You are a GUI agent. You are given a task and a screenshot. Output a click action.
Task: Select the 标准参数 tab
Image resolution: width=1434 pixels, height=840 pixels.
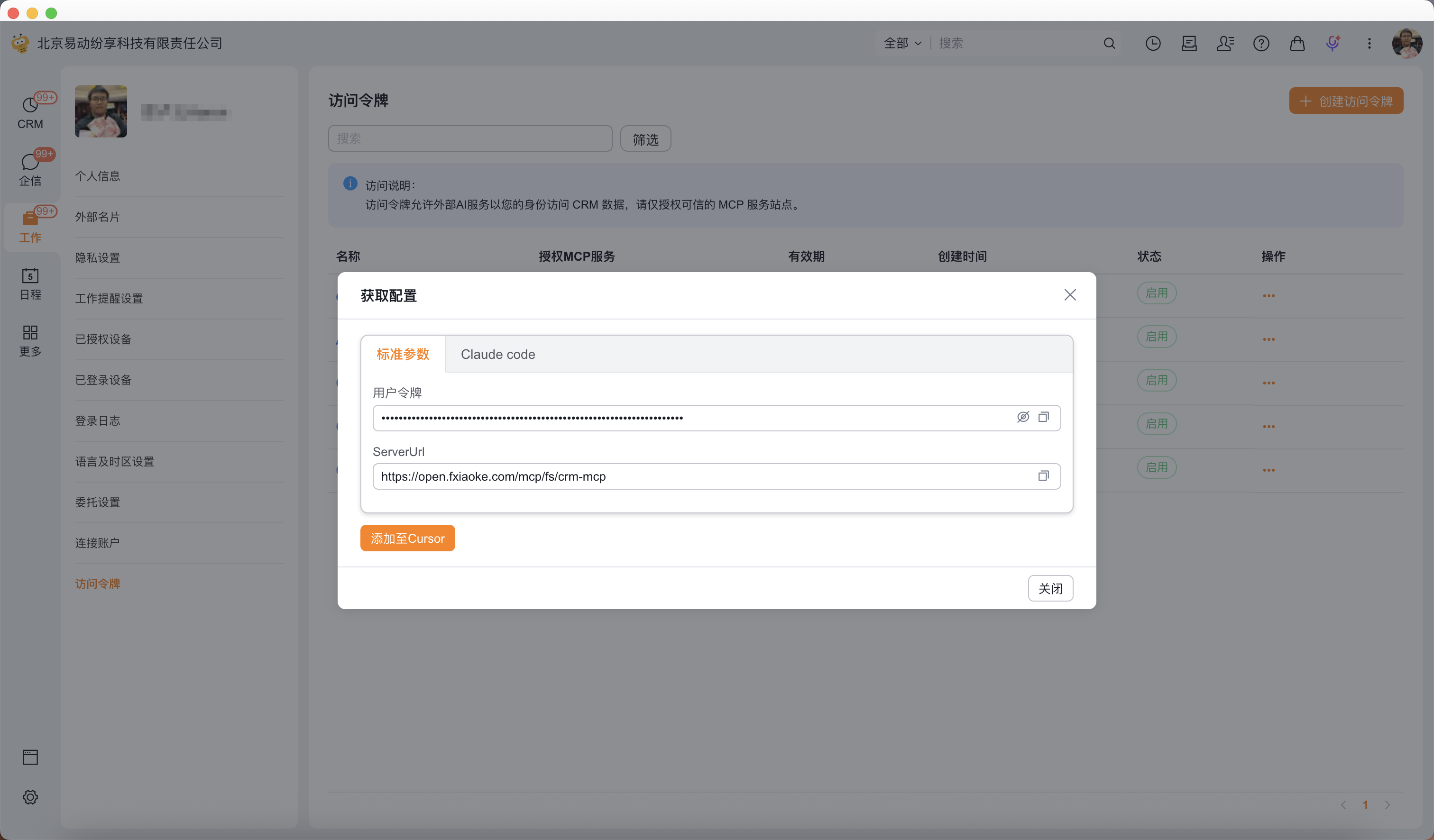click(402, 354)
